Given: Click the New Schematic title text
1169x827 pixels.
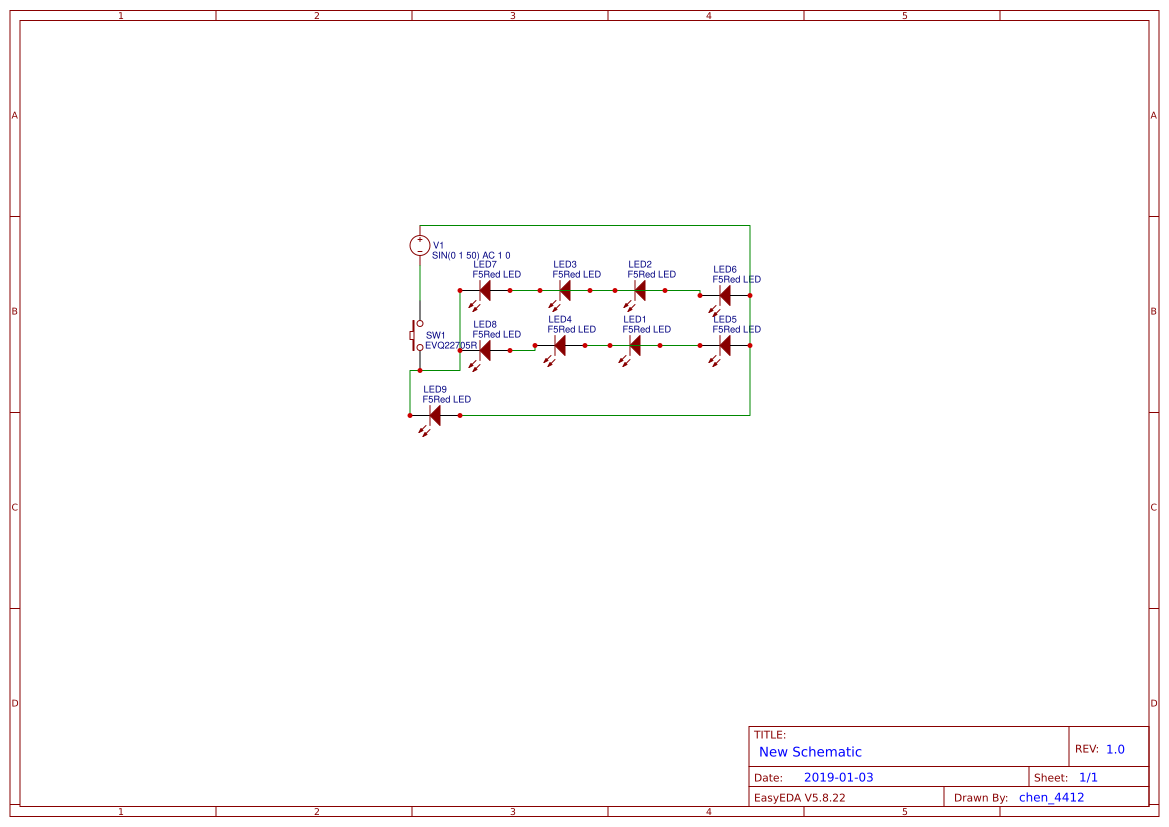Looking at the screenshot, I should click(x=810, y=752).
